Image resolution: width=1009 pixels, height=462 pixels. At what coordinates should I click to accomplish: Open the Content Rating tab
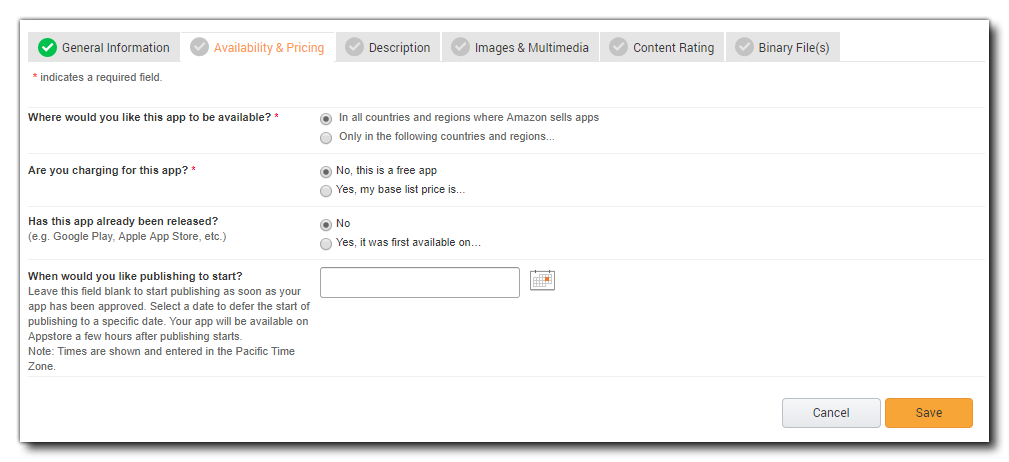pos(673,47)
